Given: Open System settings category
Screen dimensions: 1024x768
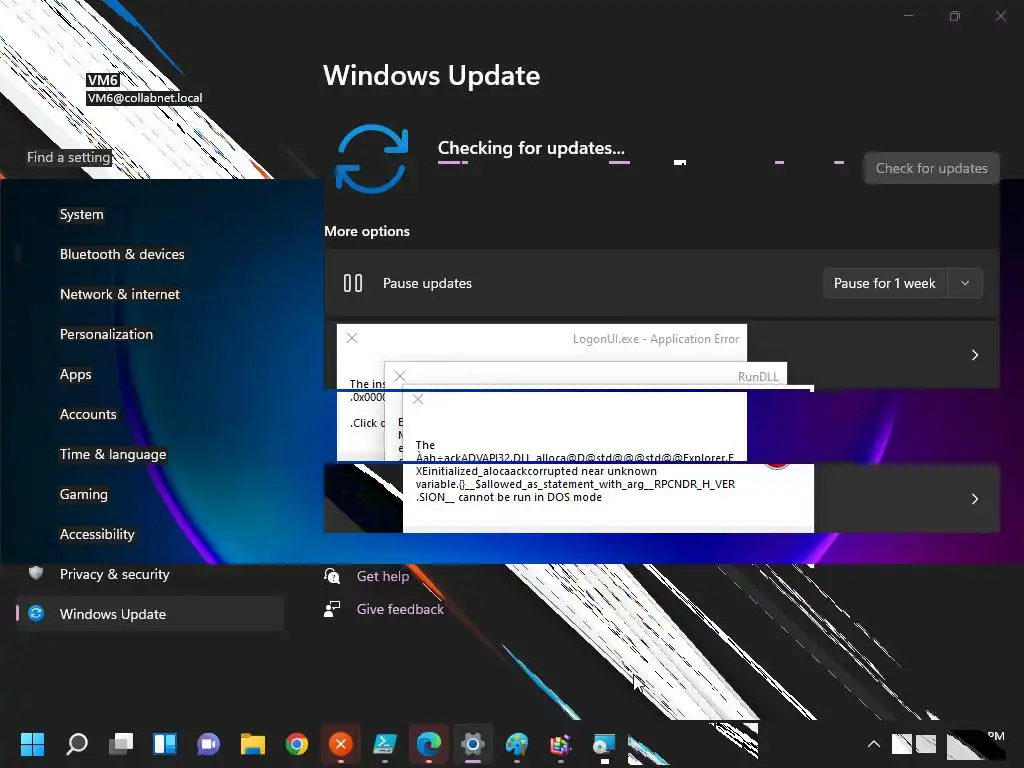Looking at the screenshot, I should (x=82, y=214).
